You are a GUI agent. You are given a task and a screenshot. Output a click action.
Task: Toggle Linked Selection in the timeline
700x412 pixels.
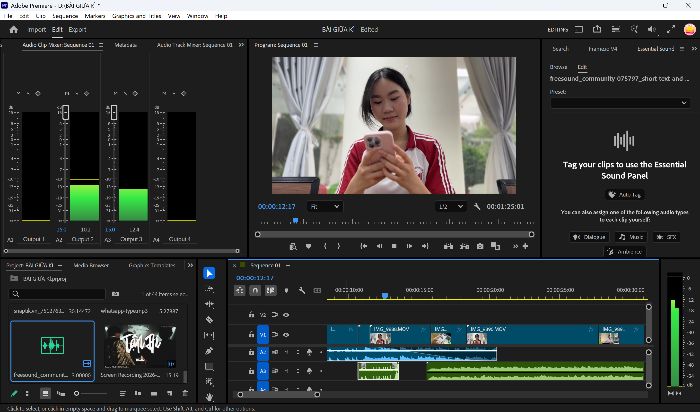click(270, 290)
